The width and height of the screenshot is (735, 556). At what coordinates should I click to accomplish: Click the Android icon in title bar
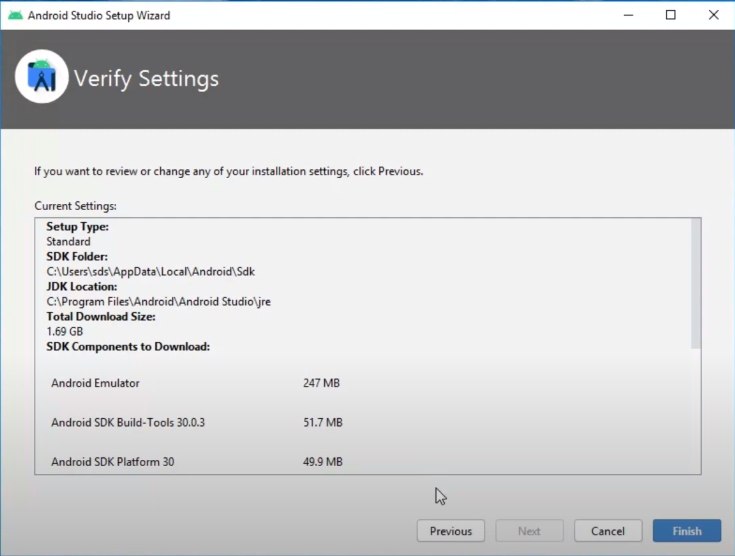pyautogui.click(x=15, y=15)
